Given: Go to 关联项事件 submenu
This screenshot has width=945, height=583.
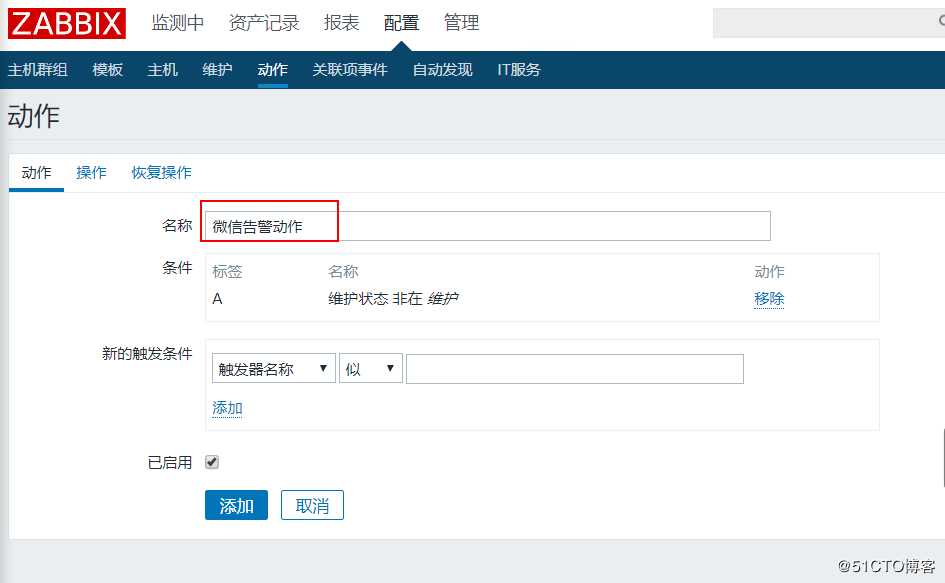Looking at the screenshot, I should tap(350, 70).
